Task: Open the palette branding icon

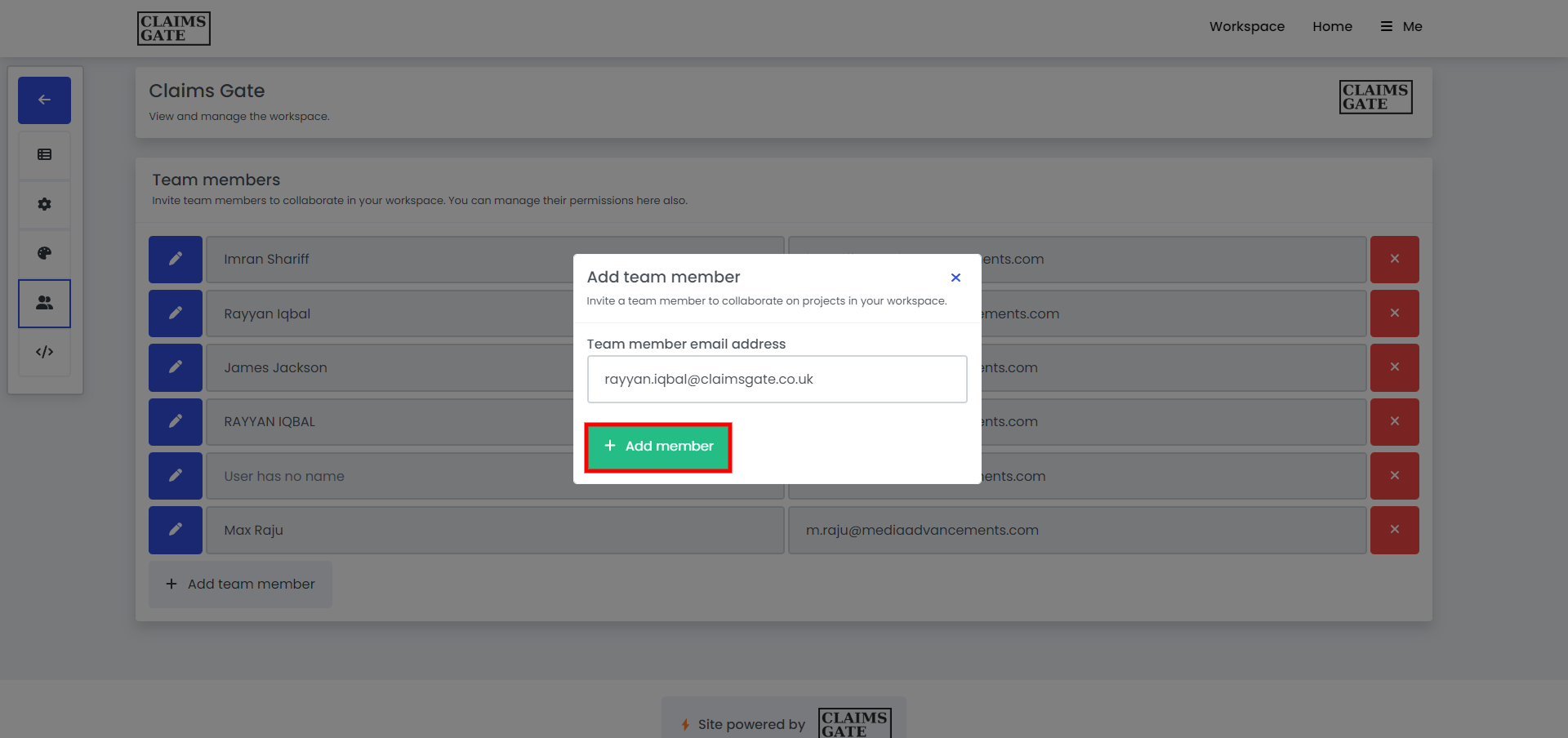Action: click(x=44, y=253)
